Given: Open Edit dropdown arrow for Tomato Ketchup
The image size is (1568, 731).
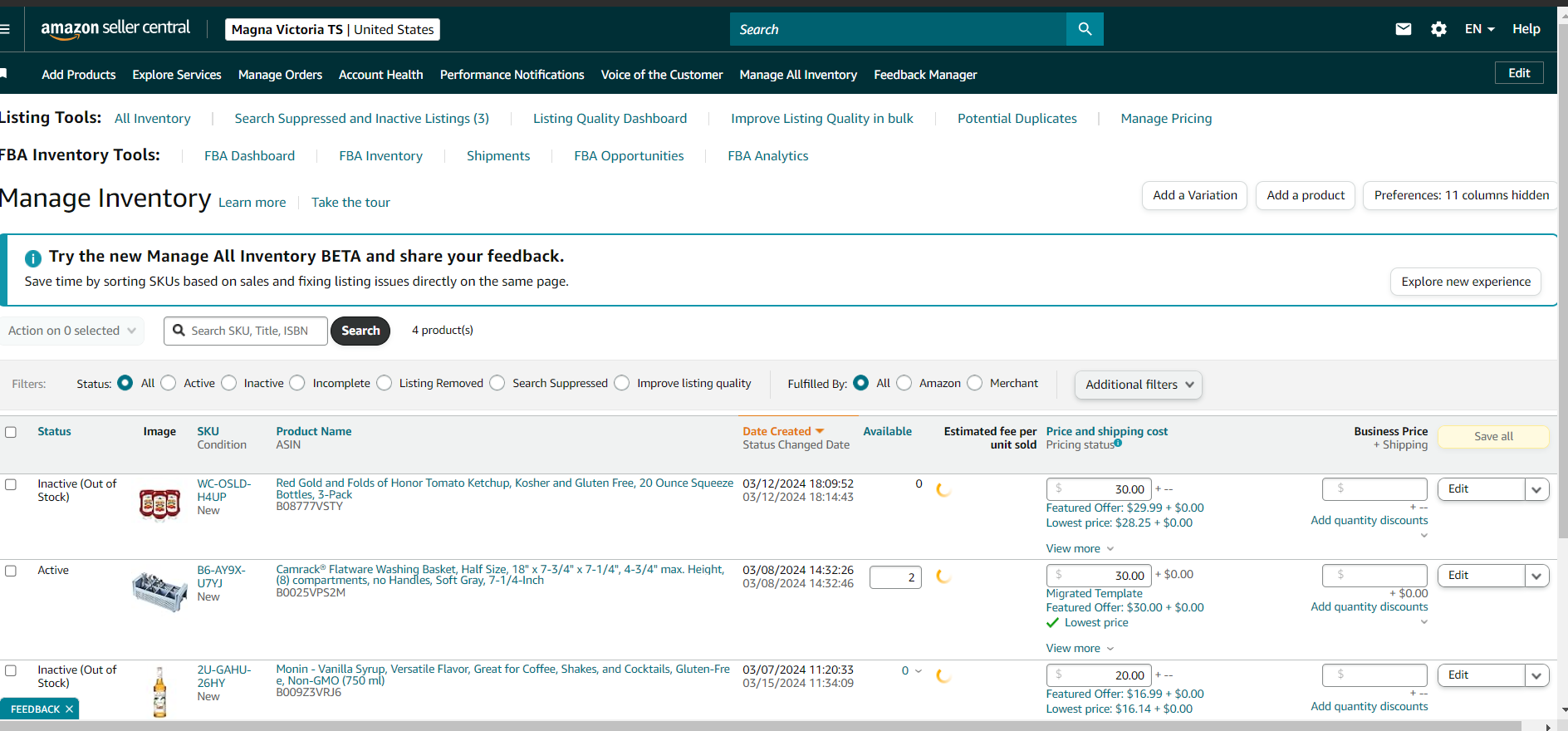Looking at the screenshot, I should pos(1536,489).
